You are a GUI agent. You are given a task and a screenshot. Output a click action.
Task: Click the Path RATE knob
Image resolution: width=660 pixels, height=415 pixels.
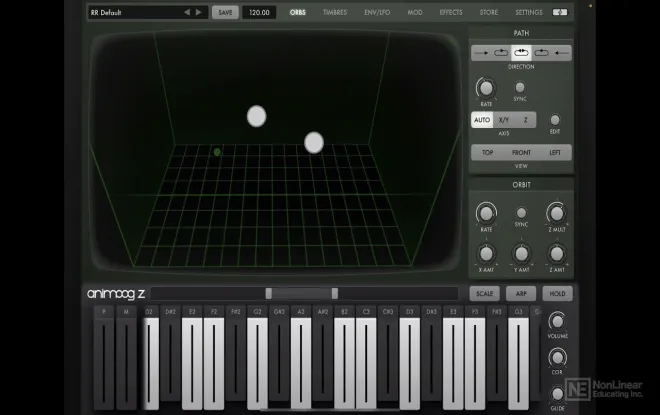tap(486, 88)
